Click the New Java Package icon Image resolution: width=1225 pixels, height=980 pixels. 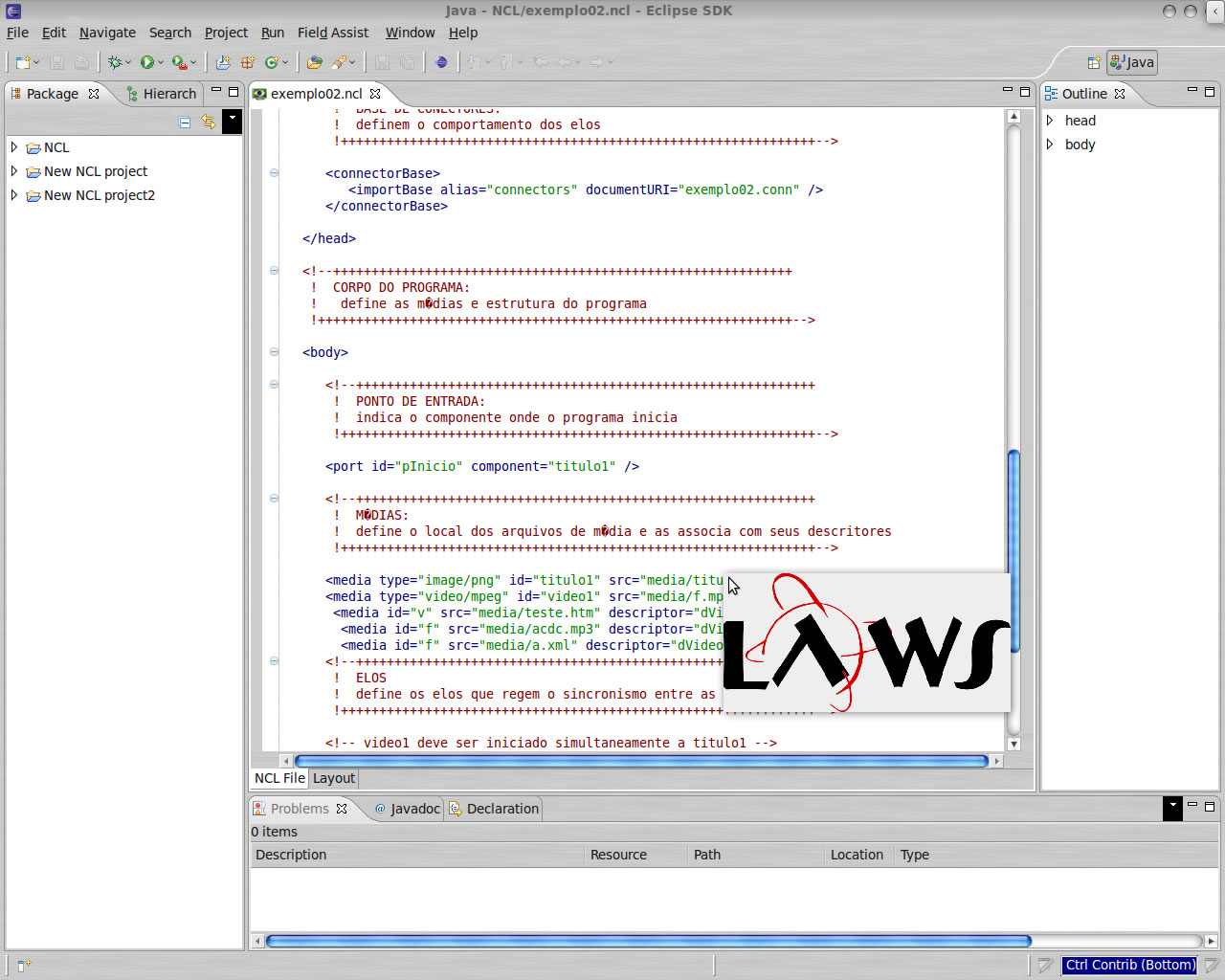click(247, 62)
